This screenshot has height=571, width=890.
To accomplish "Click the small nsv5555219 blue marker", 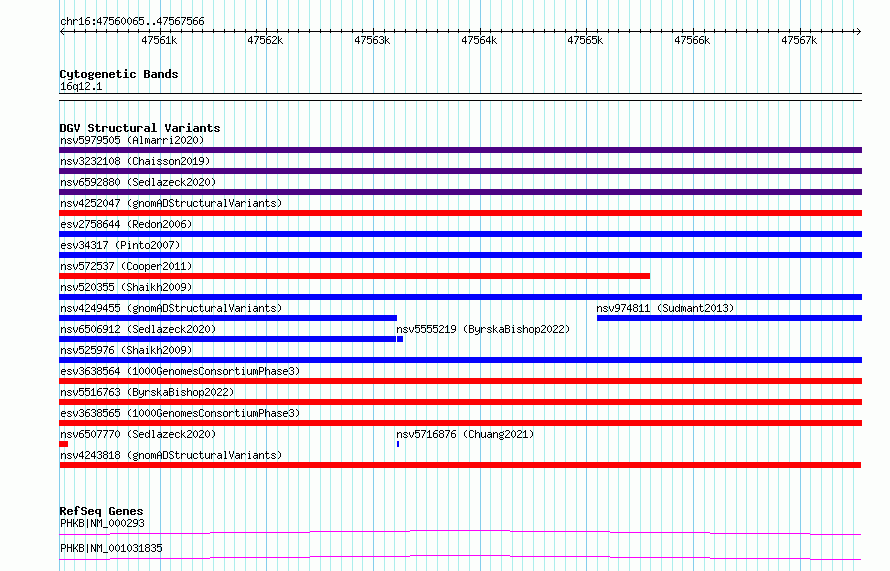I will tap(400, 339).
